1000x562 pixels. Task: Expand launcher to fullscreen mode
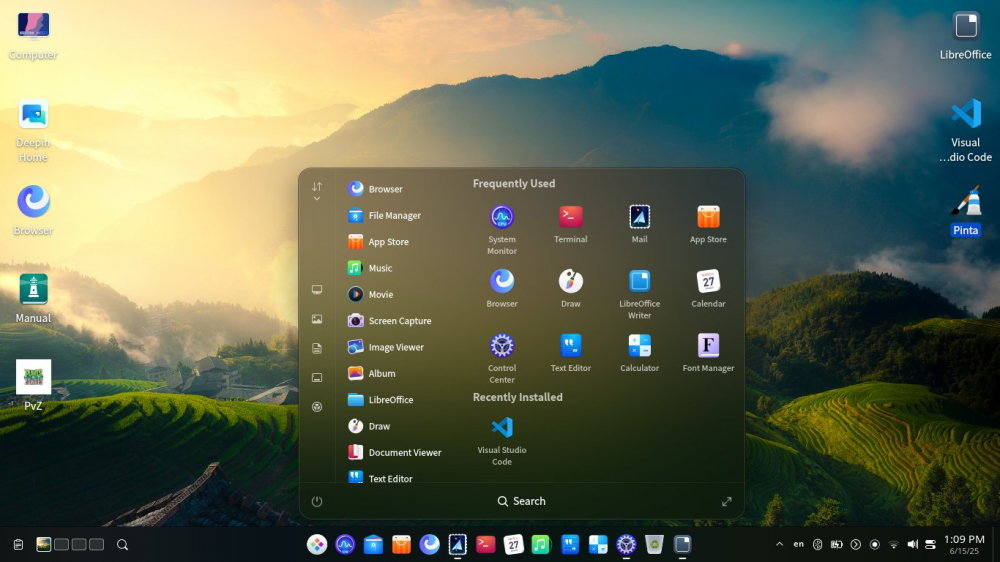726,502
